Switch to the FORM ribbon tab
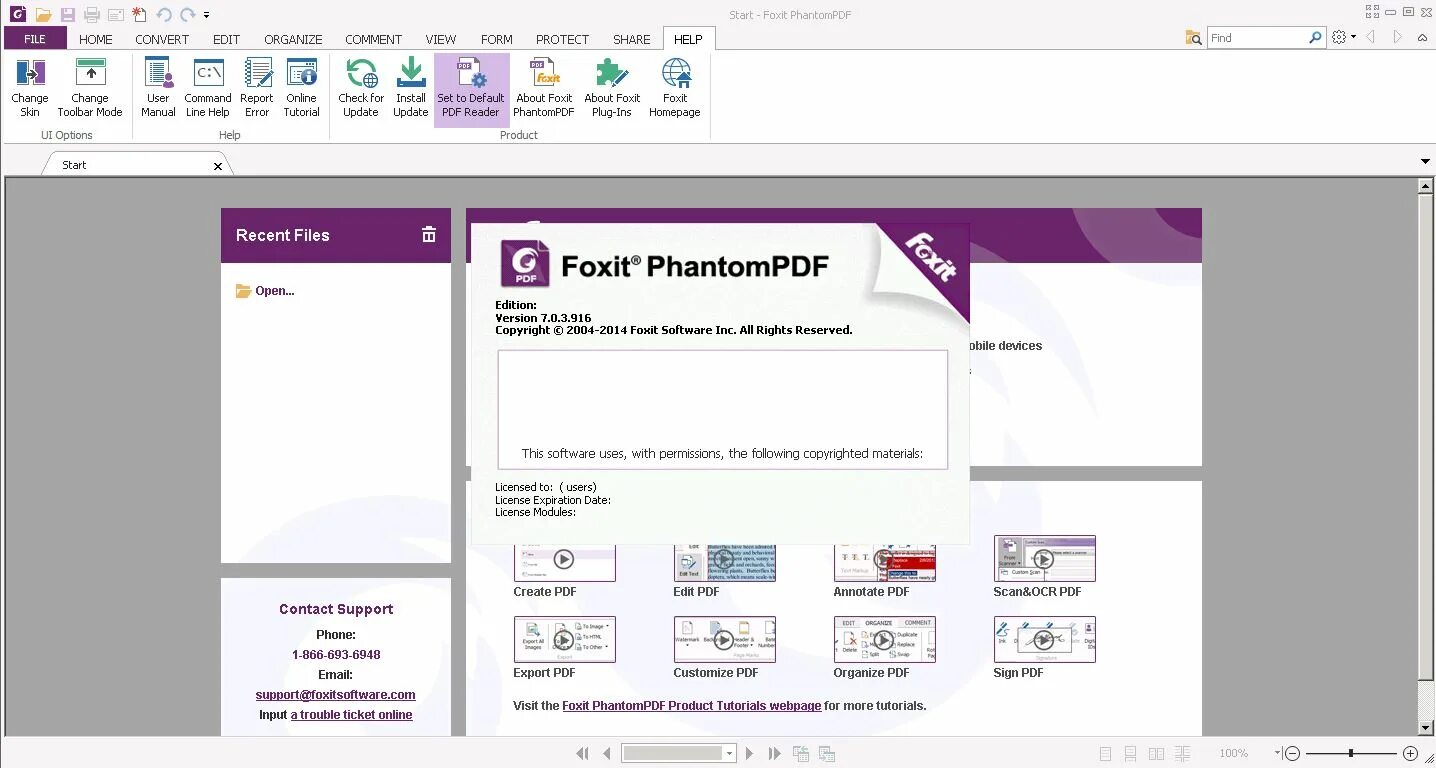 click(x=497, y=39)
